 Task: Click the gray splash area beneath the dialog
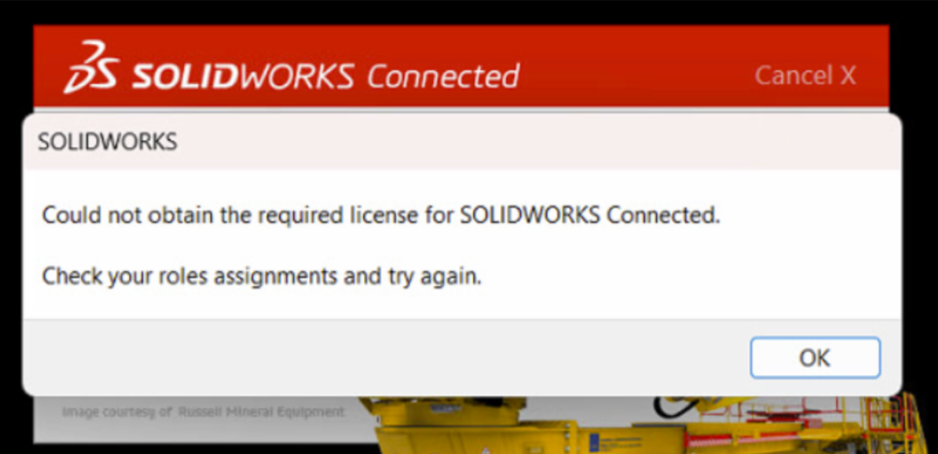197,428
